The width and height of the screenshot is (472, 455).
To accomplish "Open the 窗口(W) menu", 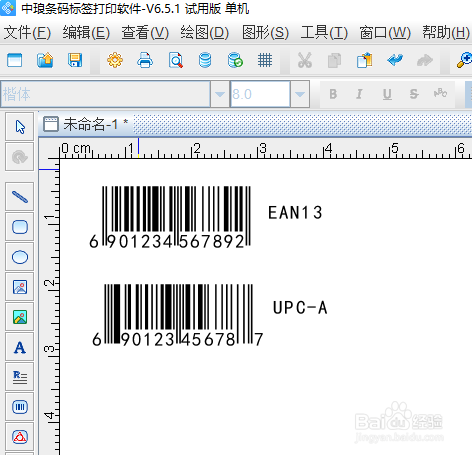I will click(385, 33).
